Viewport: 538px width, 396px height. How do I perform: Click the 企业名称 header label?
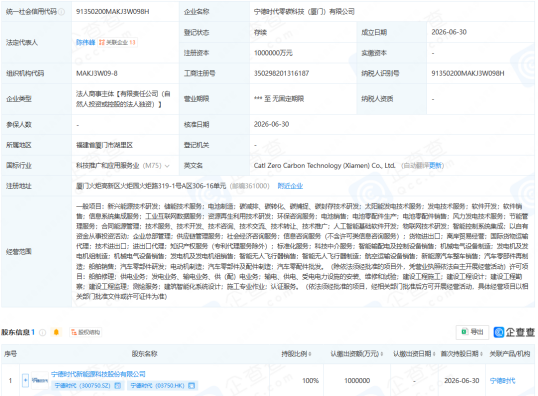click(x=197, y=12)
